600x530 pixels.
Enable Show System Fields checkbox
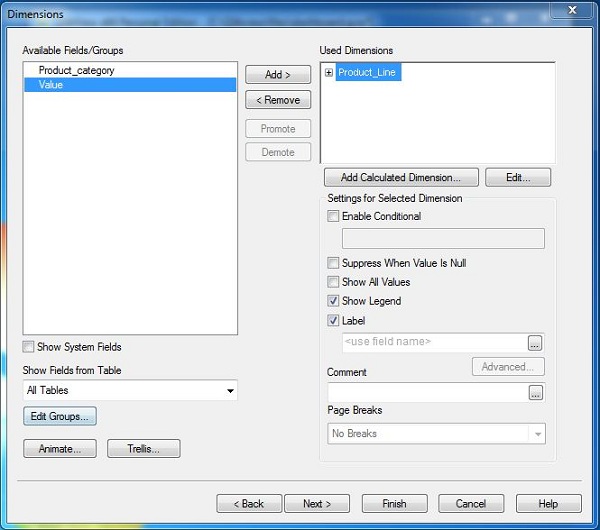point(29,347)
